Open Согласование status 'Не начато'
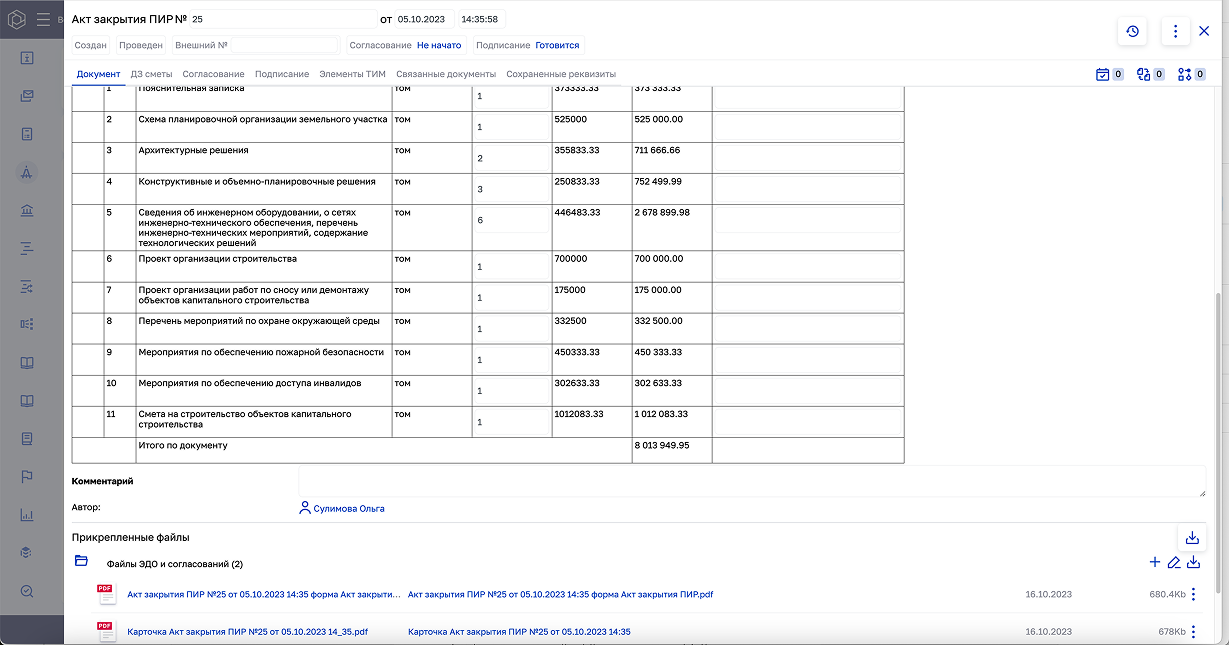Screen dimensions: 1229x645 click(439, 45)
